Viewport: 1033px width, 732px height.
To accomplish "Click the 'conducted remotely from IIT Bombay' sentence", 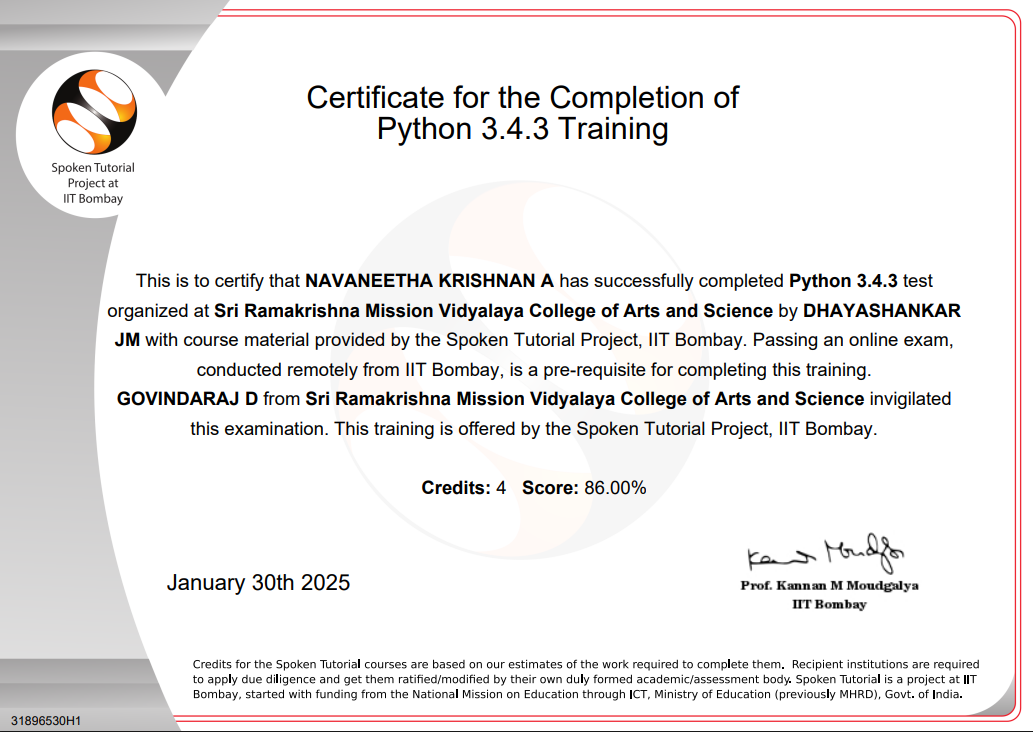I will [534, 370].
